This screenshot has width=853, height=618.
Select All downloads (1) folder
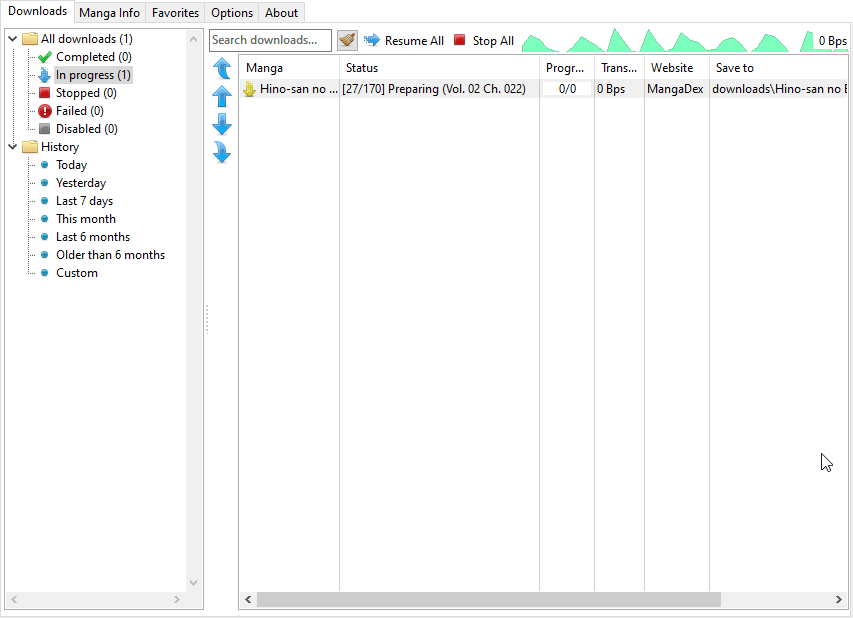pyautogui.click(x=86, y=39)
